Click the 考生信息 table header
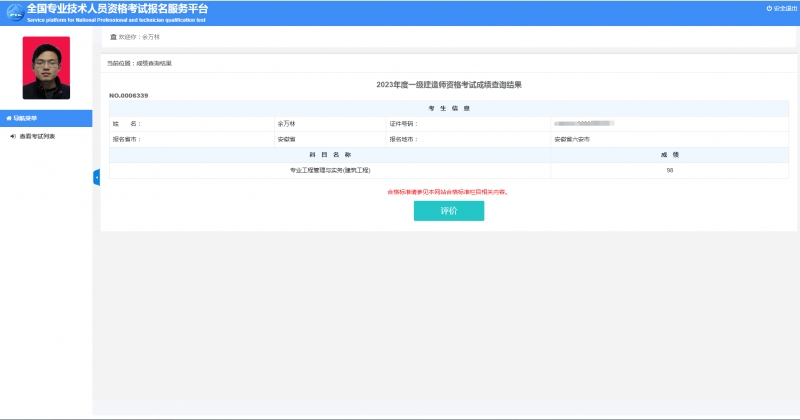Image resolution: width=800 pixels, height=420 pixels. click(x=449, y=108)
